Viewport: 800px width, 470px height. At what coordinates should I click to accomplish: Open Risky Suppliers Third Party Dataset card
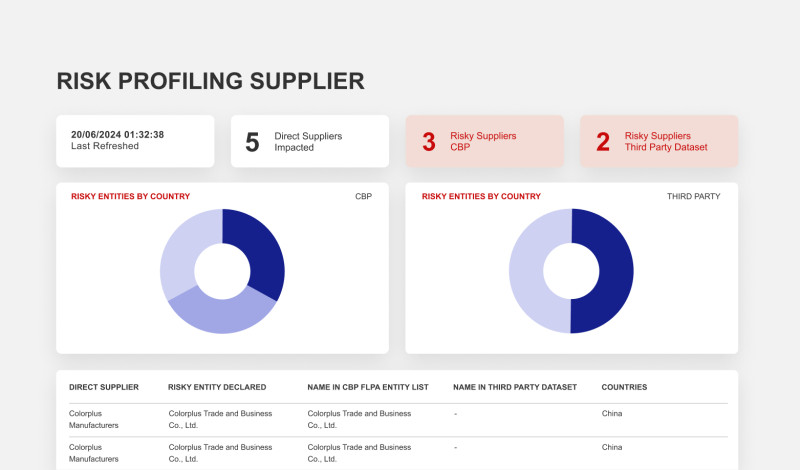click(x=659, y=141)
